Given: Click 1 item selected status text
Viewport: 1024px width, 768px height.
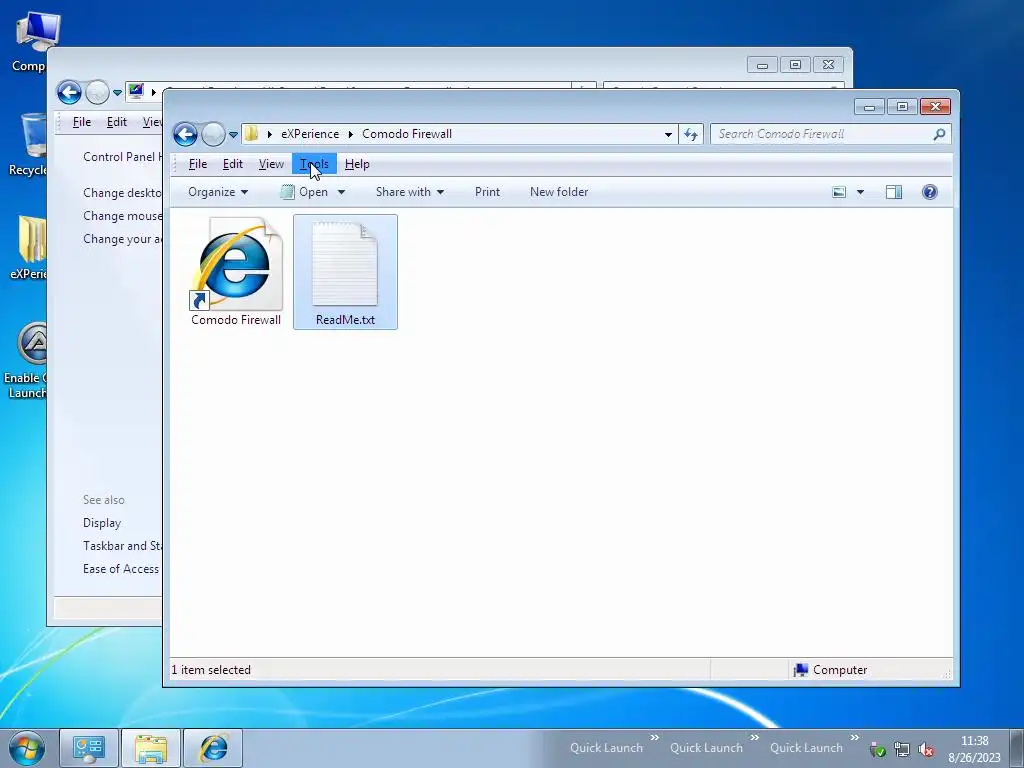Looking at the screenshot, I should 211,670.
